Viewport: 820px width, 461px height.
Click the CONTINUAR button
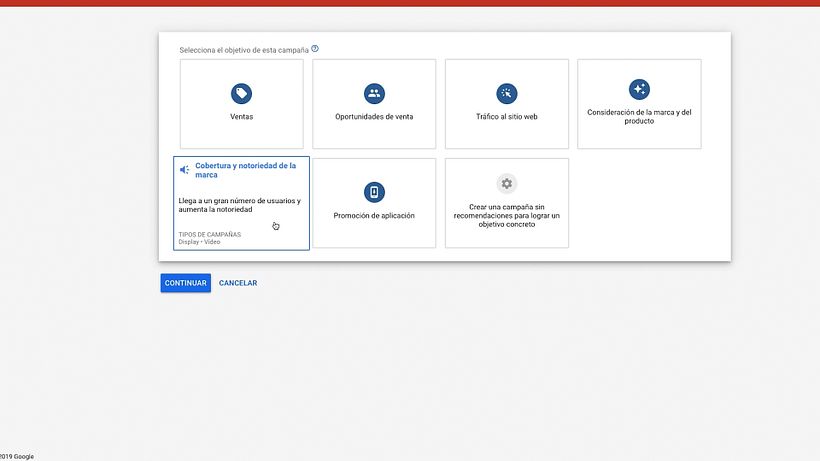[x=186, y=283]
